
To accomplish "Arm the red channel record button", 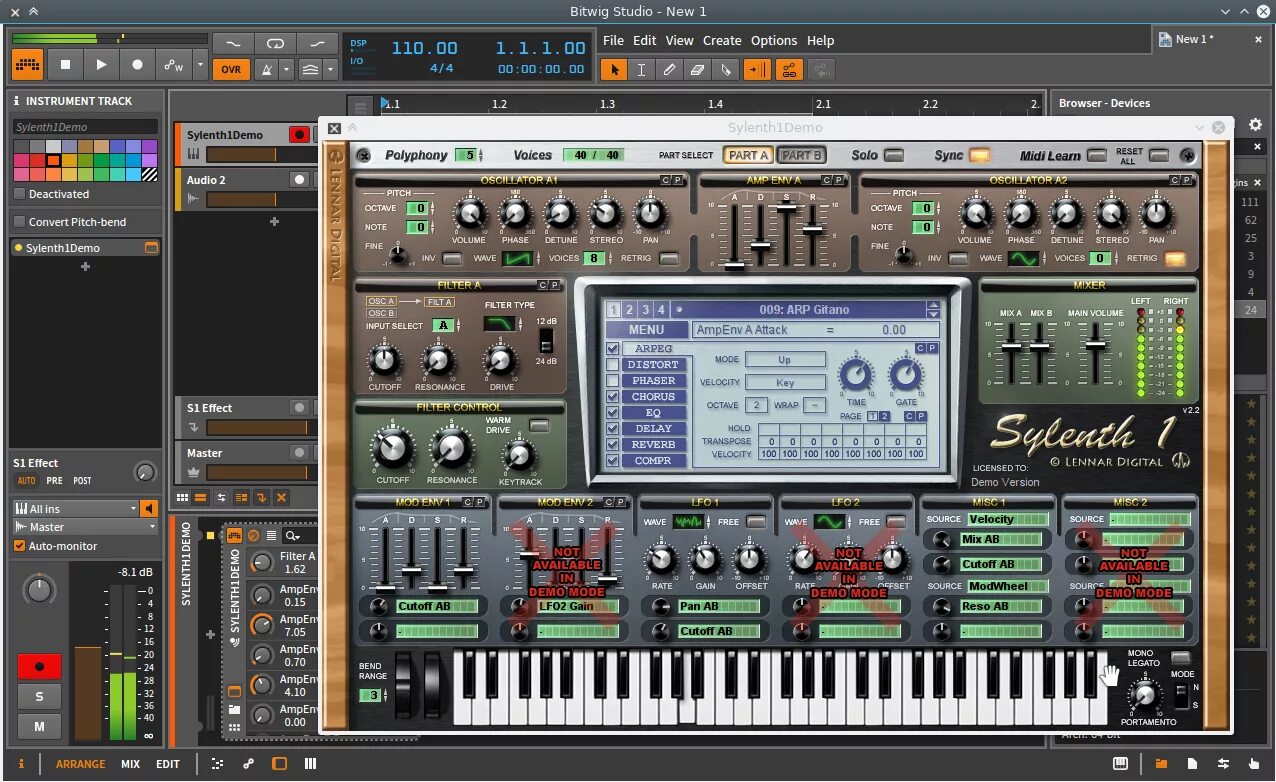I will point(39,666).
